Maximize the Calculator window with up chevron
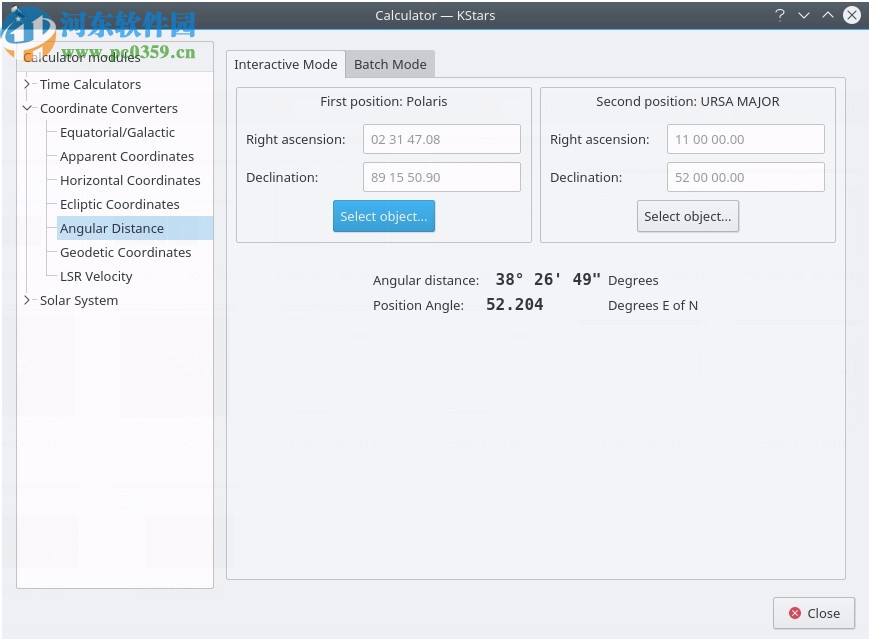This screenshot has width=869, height=639. click(x=827, y=15)
